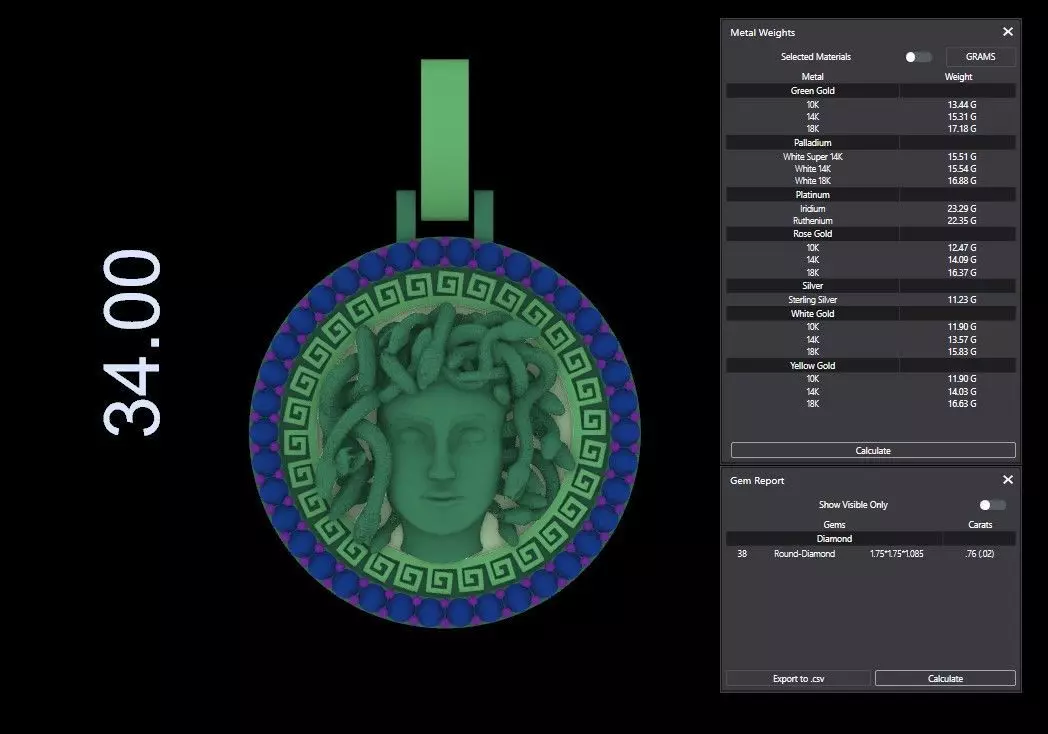
Task: Select the White Super 14K row
Action: (x=871, y=157)
